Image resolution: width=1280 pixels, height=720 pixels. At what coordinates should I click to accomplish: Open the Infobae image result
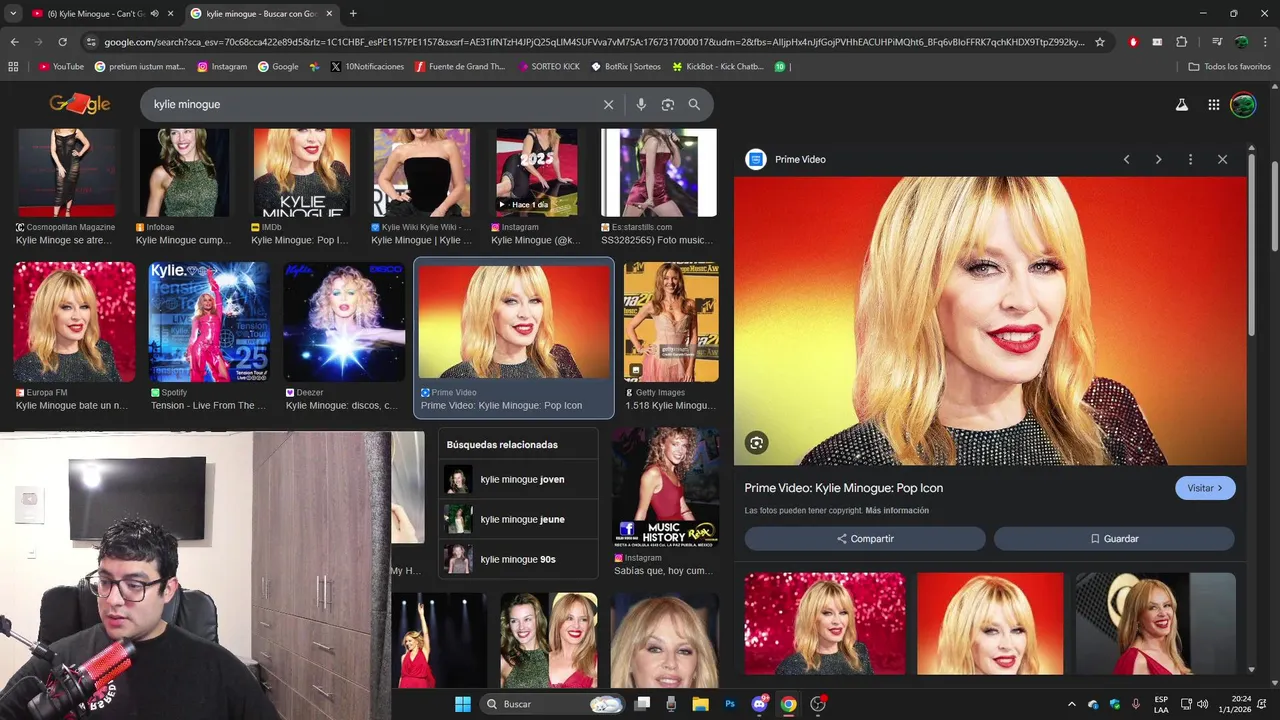[x=184, y=172]
